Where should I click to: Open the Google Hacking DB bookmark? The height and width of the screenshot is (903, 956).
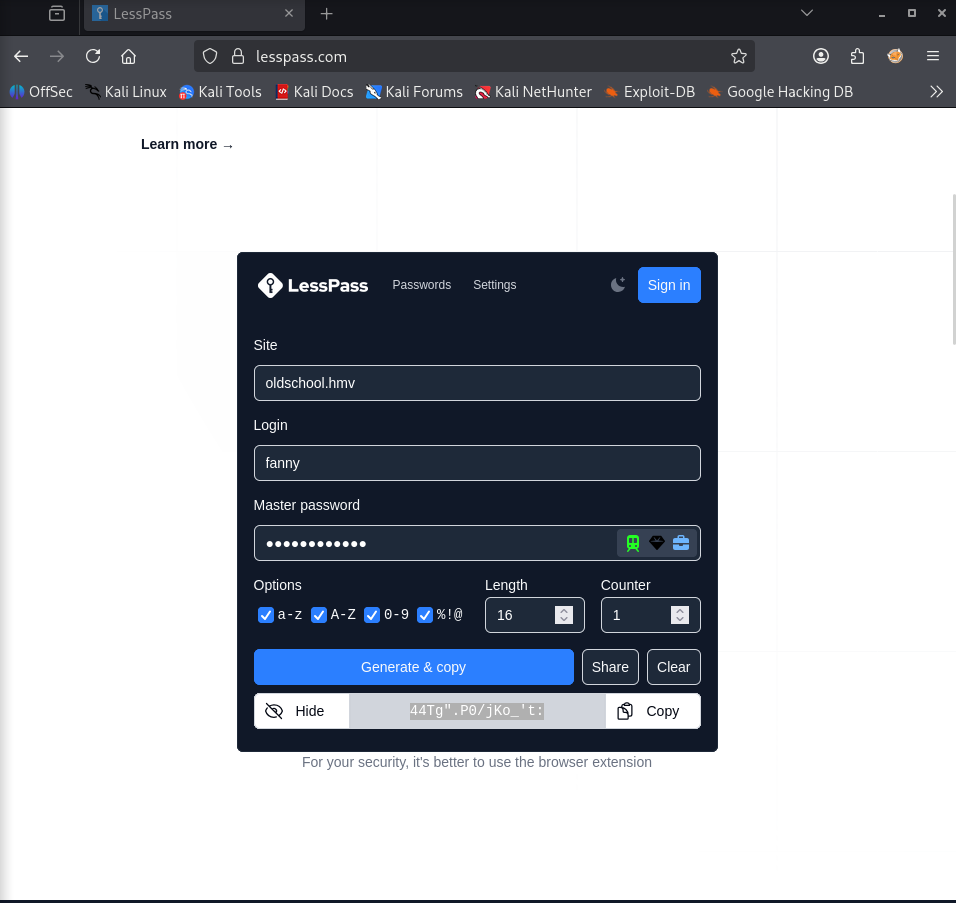780,92
